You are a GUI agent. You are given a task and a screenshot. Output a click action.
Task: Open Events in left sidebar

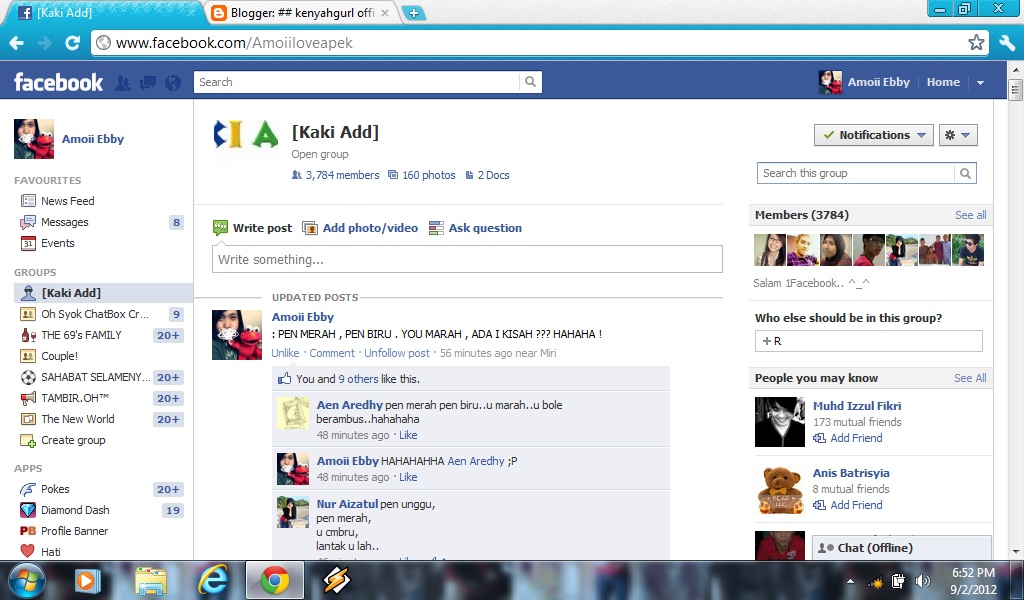57,243
